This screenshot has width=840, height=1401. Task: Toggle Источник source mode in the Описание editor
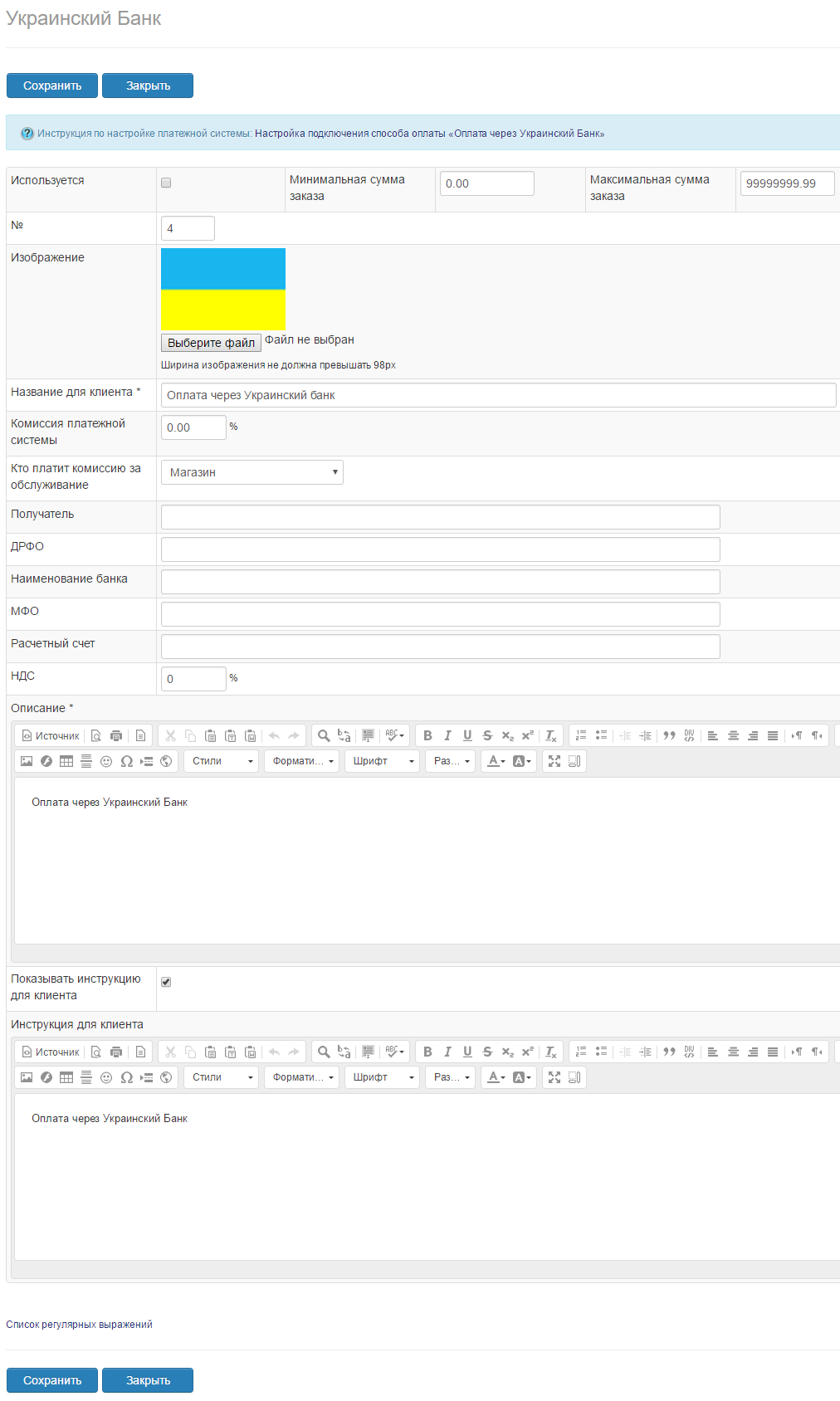51,735
